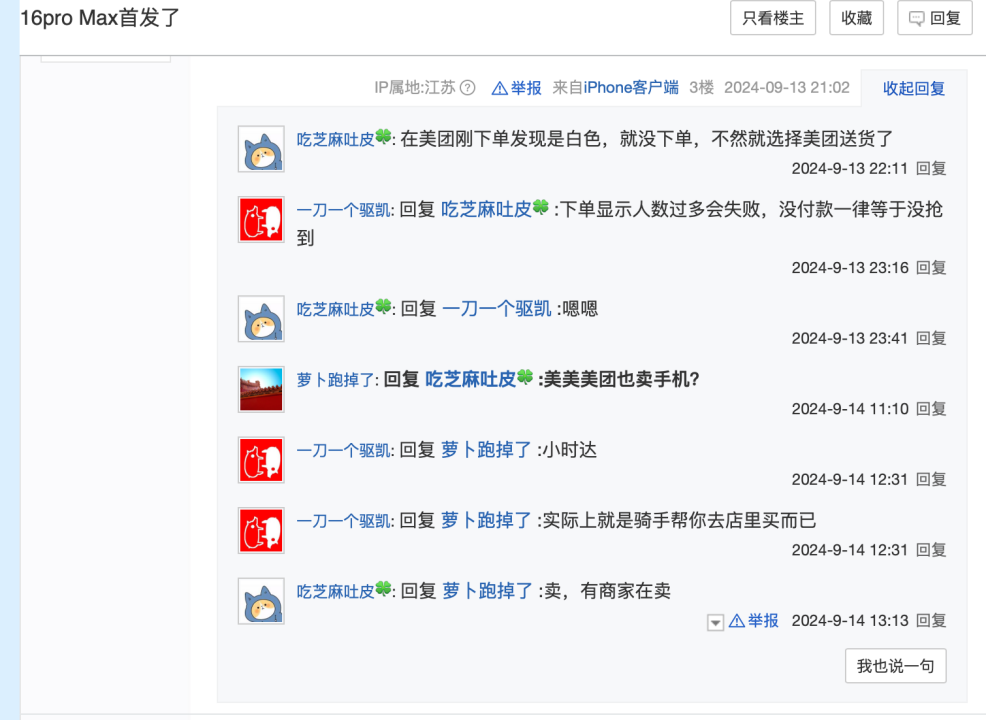986x720 pixels.
Task: Click author name 一刀一个驱凯 on 23:16 comment
Action: tap(344, 210)
